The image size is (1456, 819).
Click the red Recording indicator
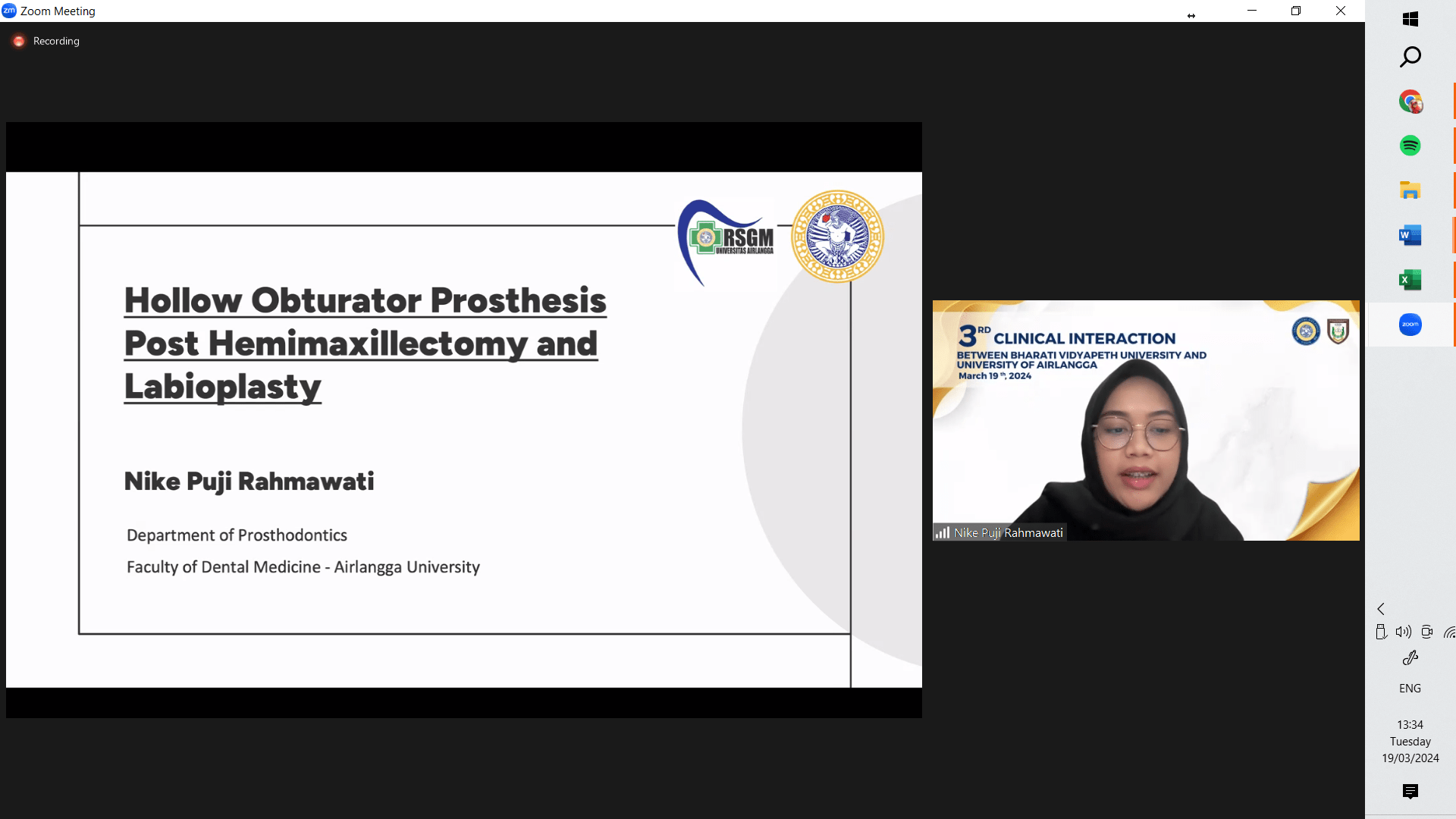[19, 41]
